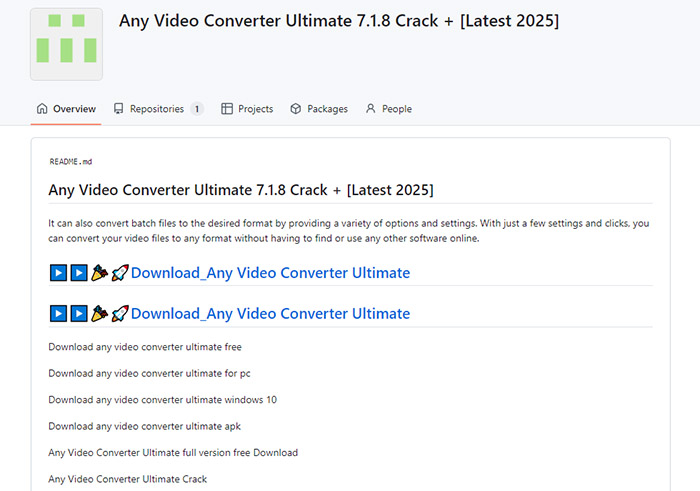Click the first play icon in first download heading
700x491 pixels.
(58, 273)
